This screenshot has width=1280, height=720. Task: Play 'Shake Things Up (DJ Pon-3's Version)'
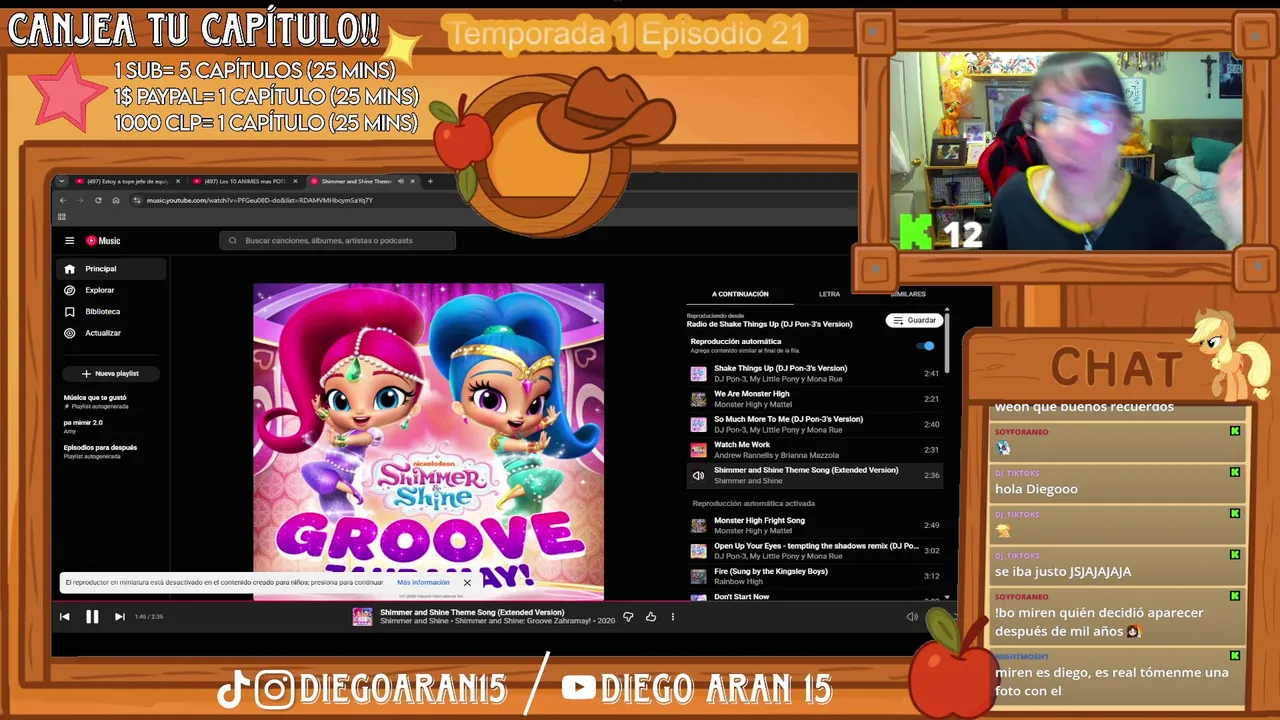tap(815, 373)
